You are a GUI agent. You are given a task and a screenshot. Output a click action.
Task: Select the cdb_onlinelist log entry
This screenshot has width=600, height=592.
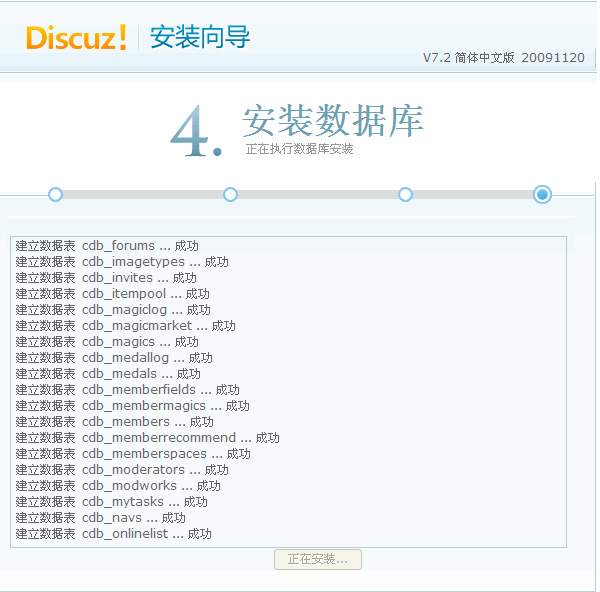[114, 533]
